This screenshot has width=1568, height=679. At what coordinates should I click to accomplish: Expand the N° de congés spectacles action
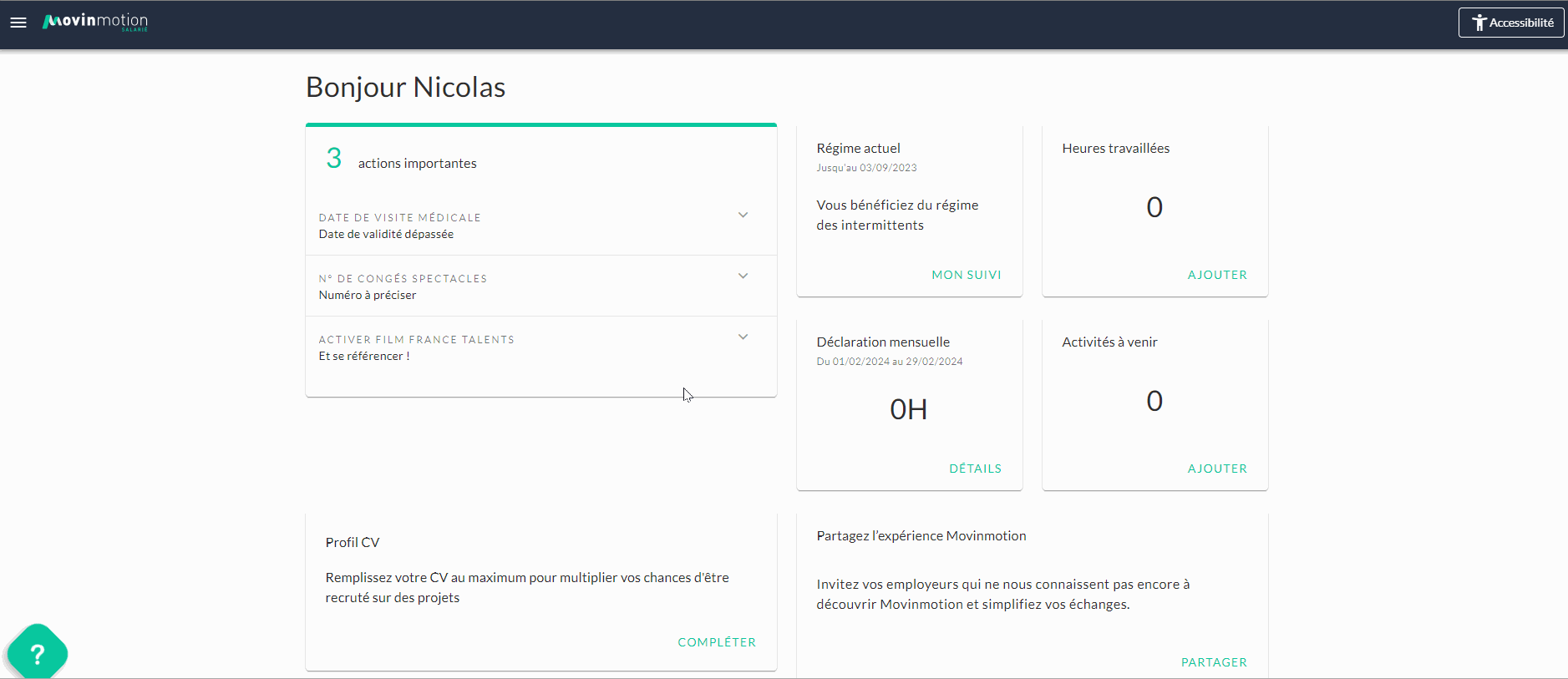541,286
